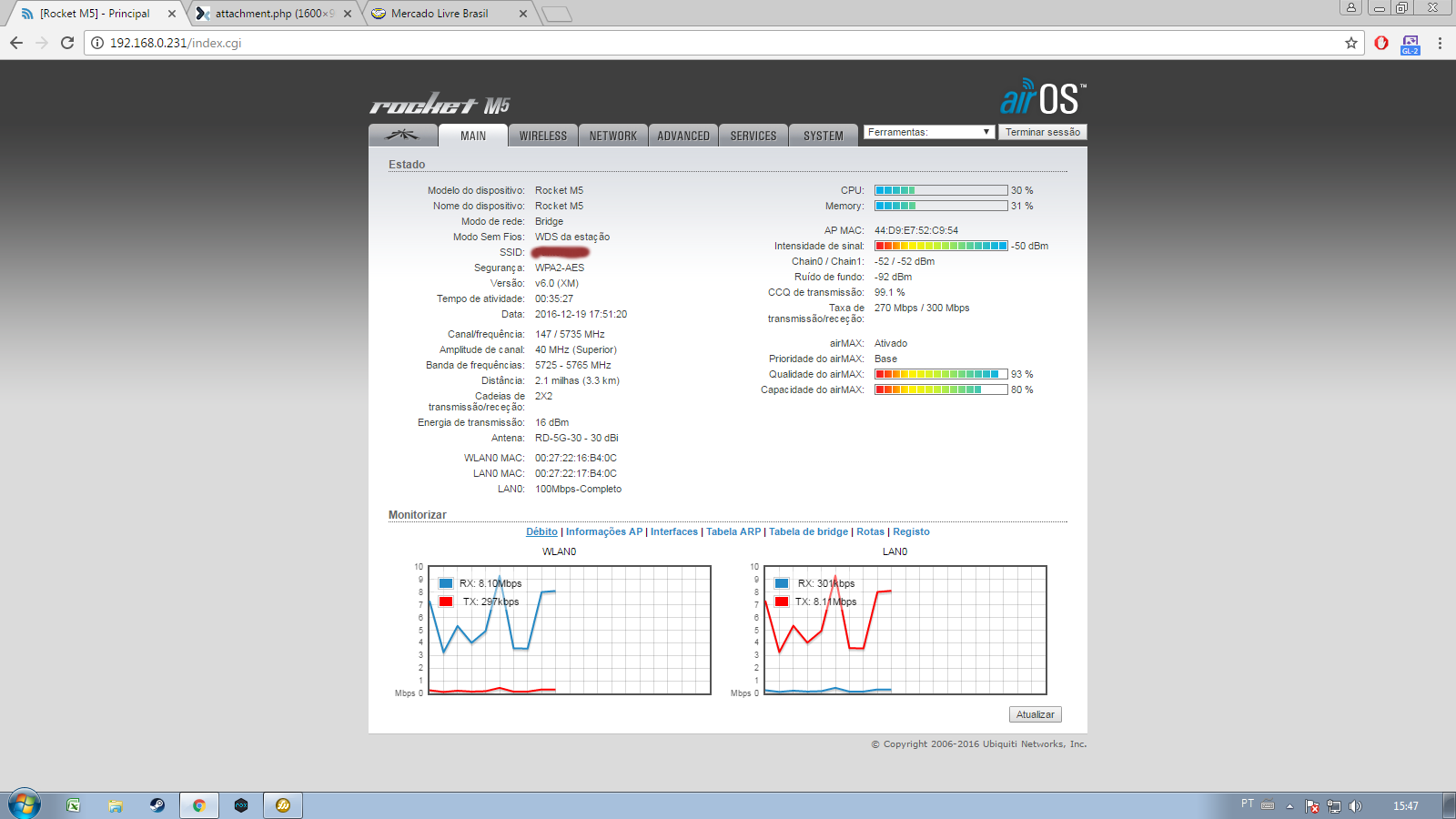The image size is (1456, 819).
Task: Click the PT language indicator
Action: click(x=1247, y=804)
